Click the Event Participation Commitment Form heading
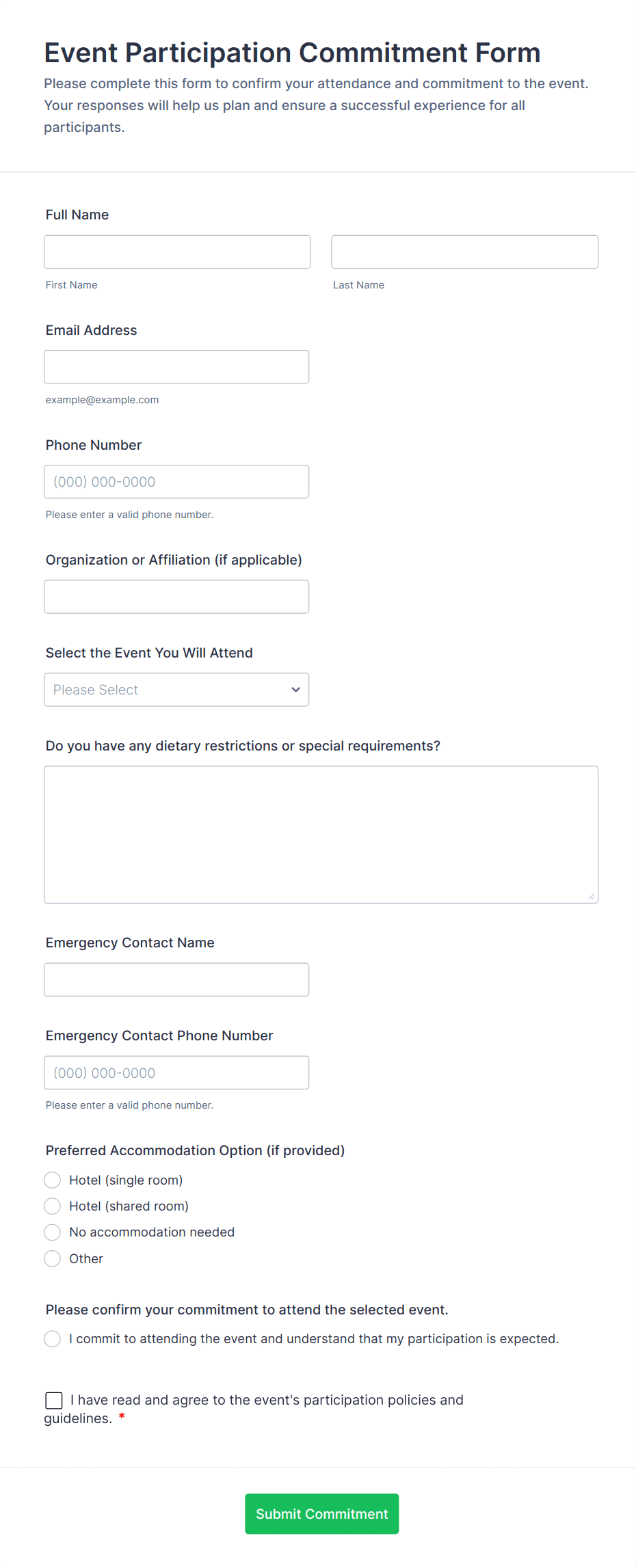 tap(292, 53)
